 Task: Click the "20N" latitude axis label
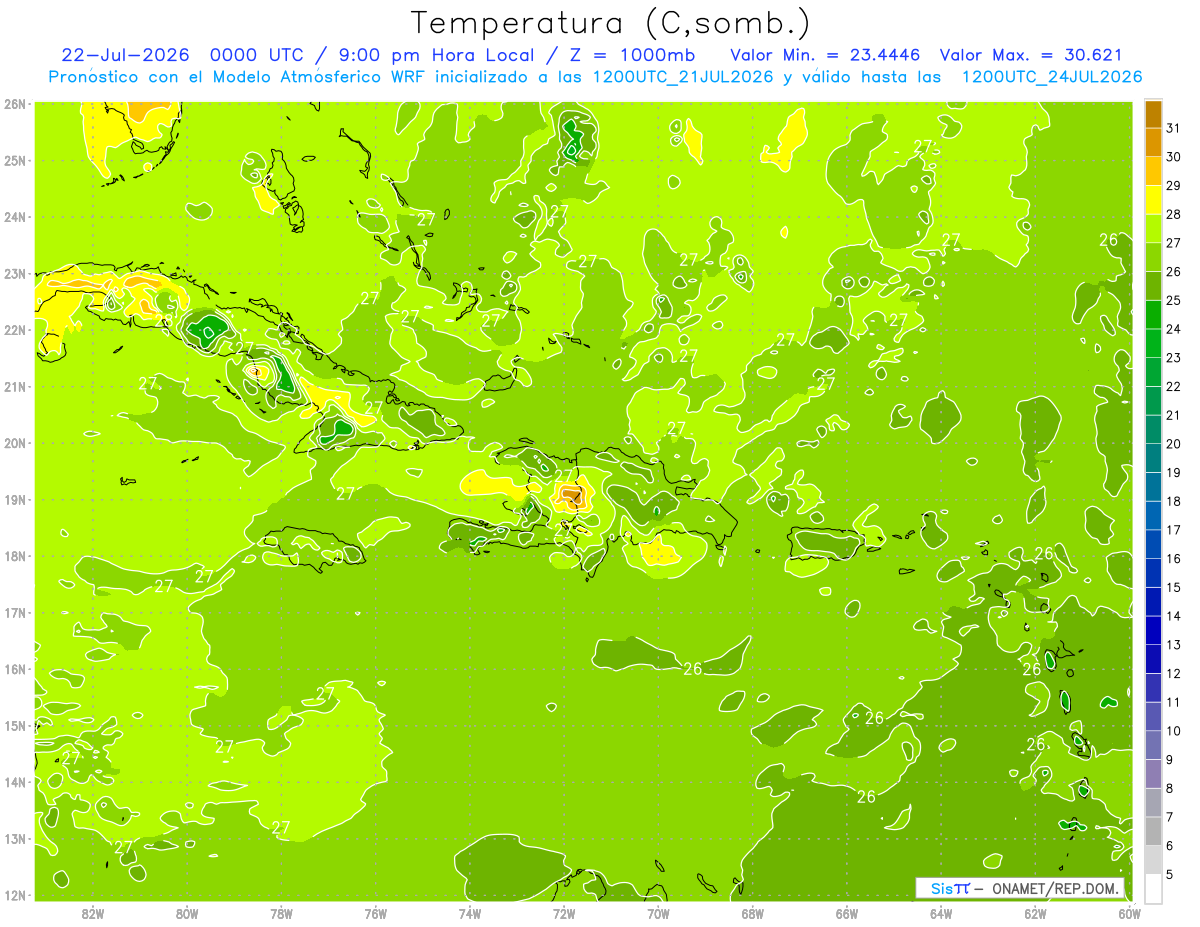14,443
